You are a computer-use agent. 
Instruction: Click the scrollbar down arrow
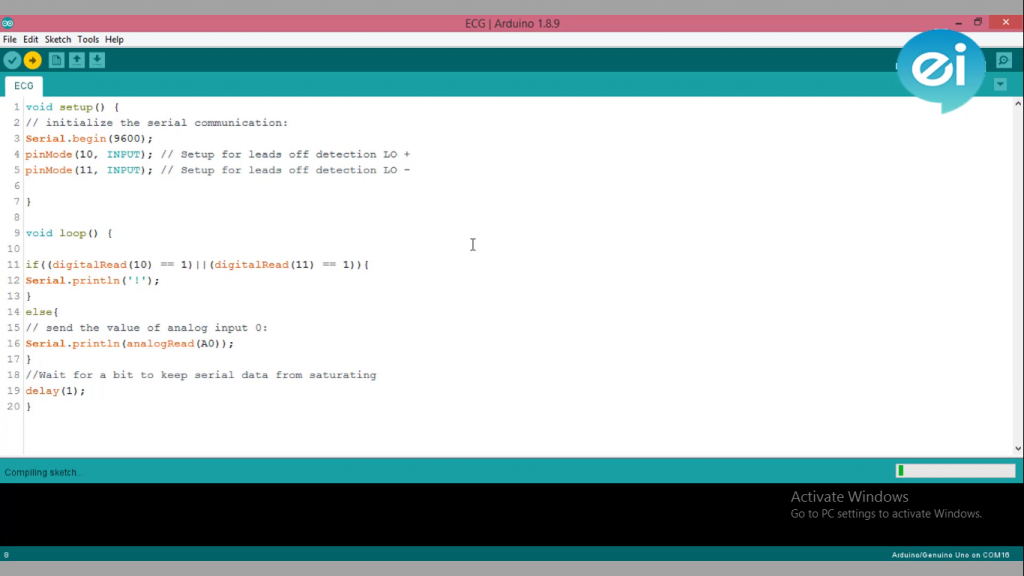(x=1017, y=449)
